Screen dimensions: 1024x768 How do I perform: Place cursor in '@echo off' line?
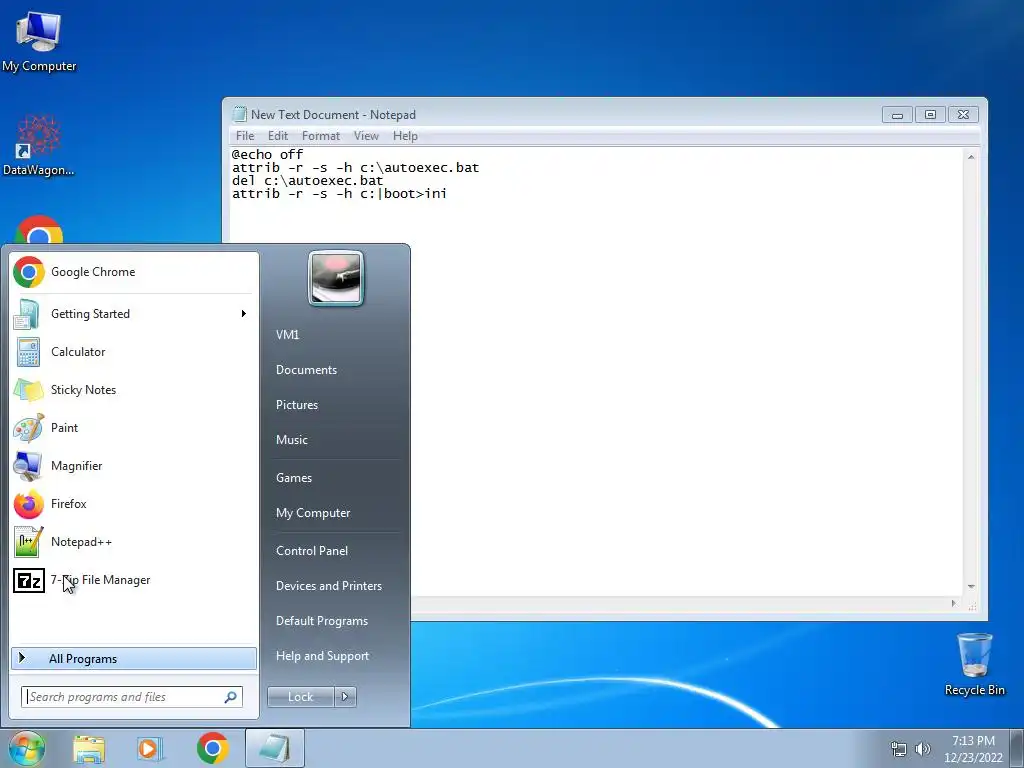click(x=268, y=155)
